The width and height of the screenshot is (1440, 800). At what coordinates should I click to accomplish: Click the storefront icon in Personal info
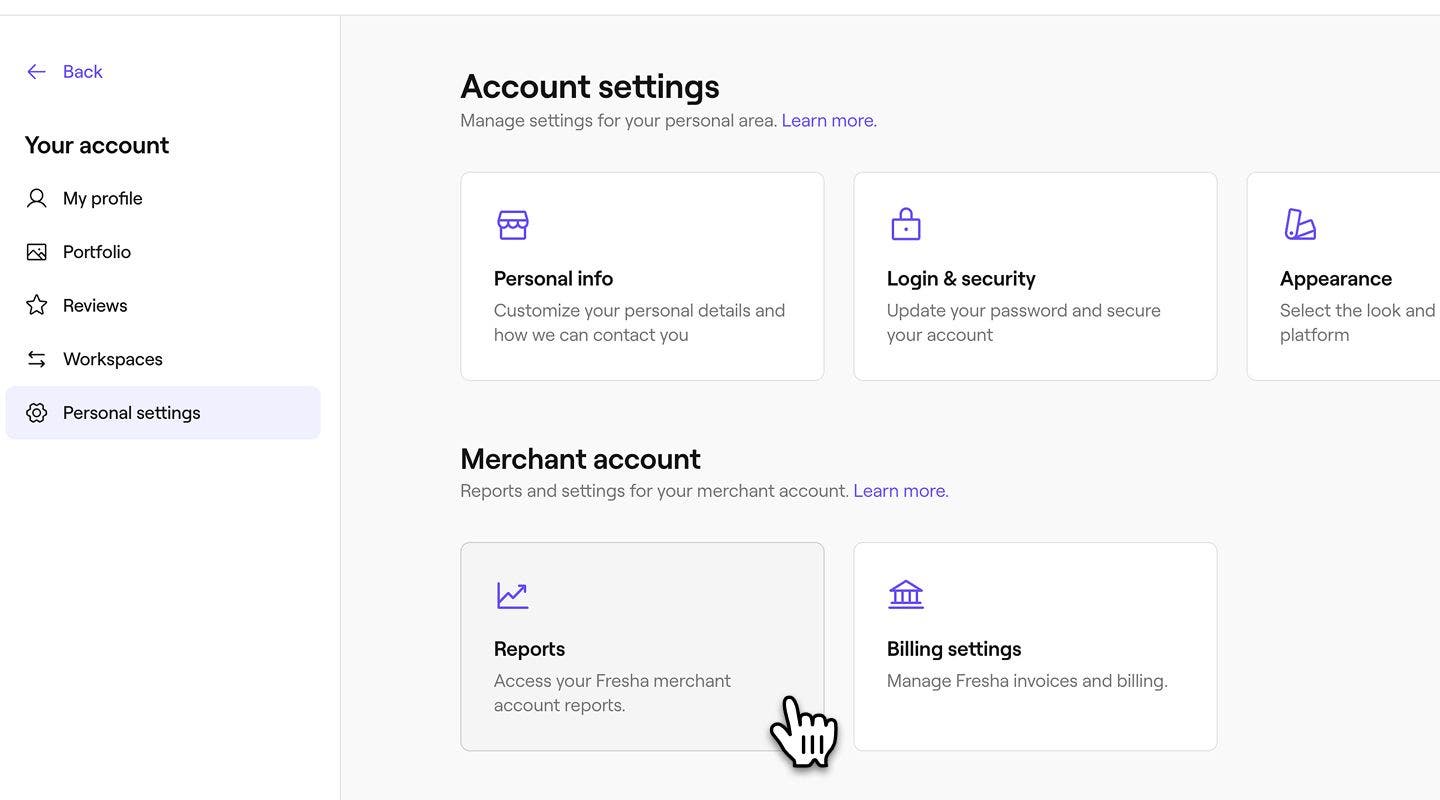tap(513, 225)
